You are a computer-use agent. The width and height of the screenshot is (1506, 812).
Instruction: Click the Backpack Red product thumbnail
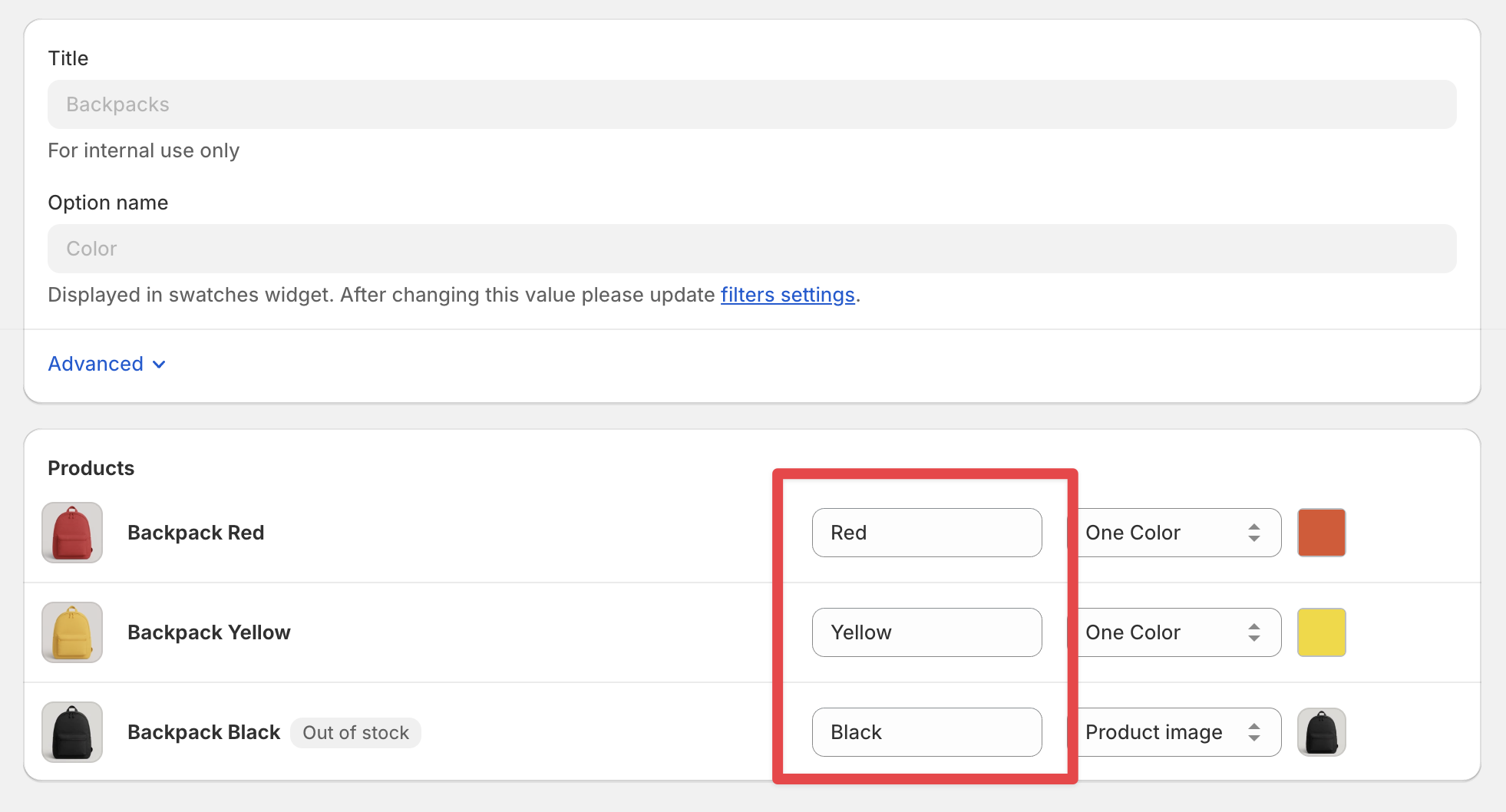[x=72, y=533]
